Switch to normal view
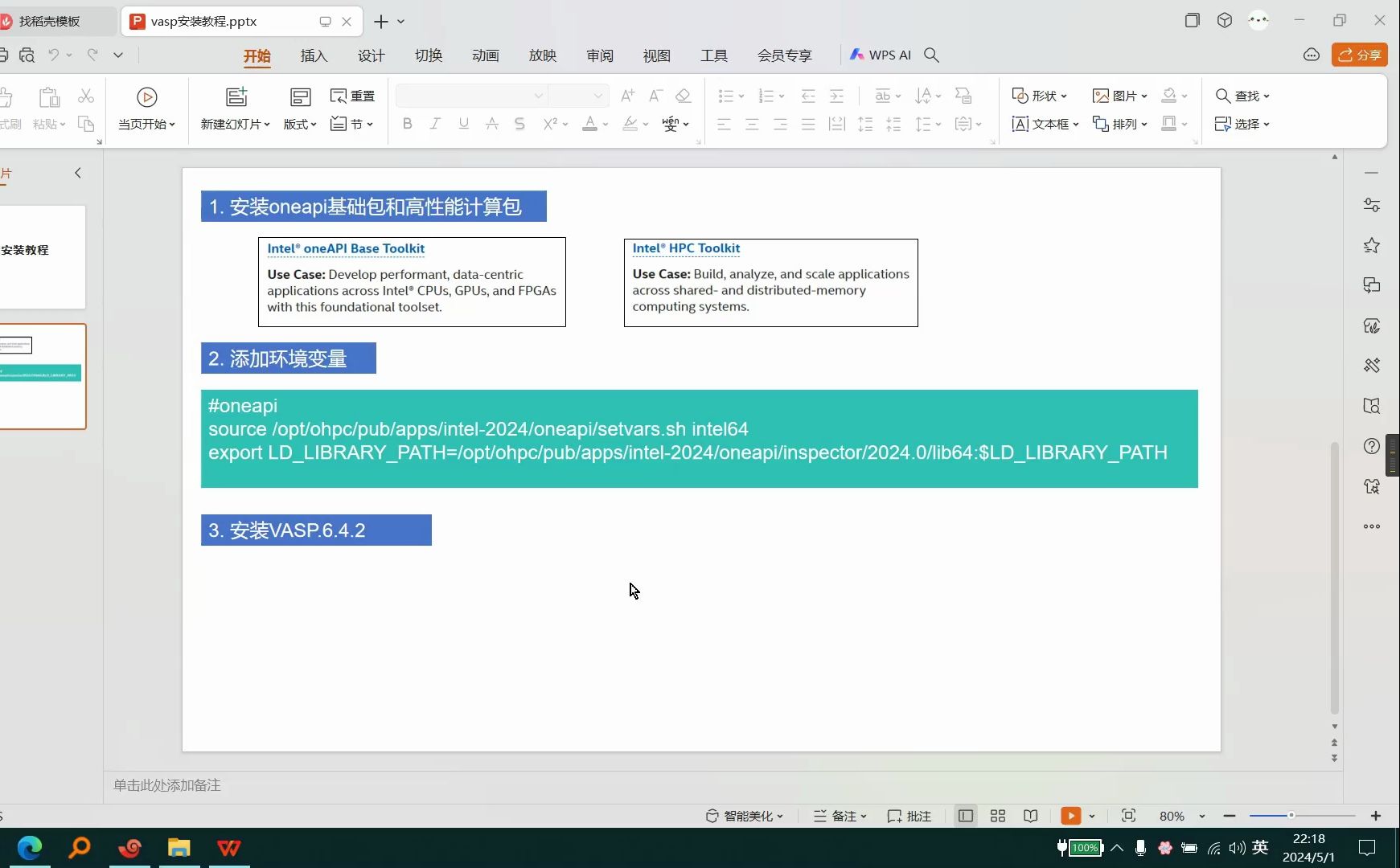The width and height of the screenshot is (1400, 868). click(x=965, y=816)
